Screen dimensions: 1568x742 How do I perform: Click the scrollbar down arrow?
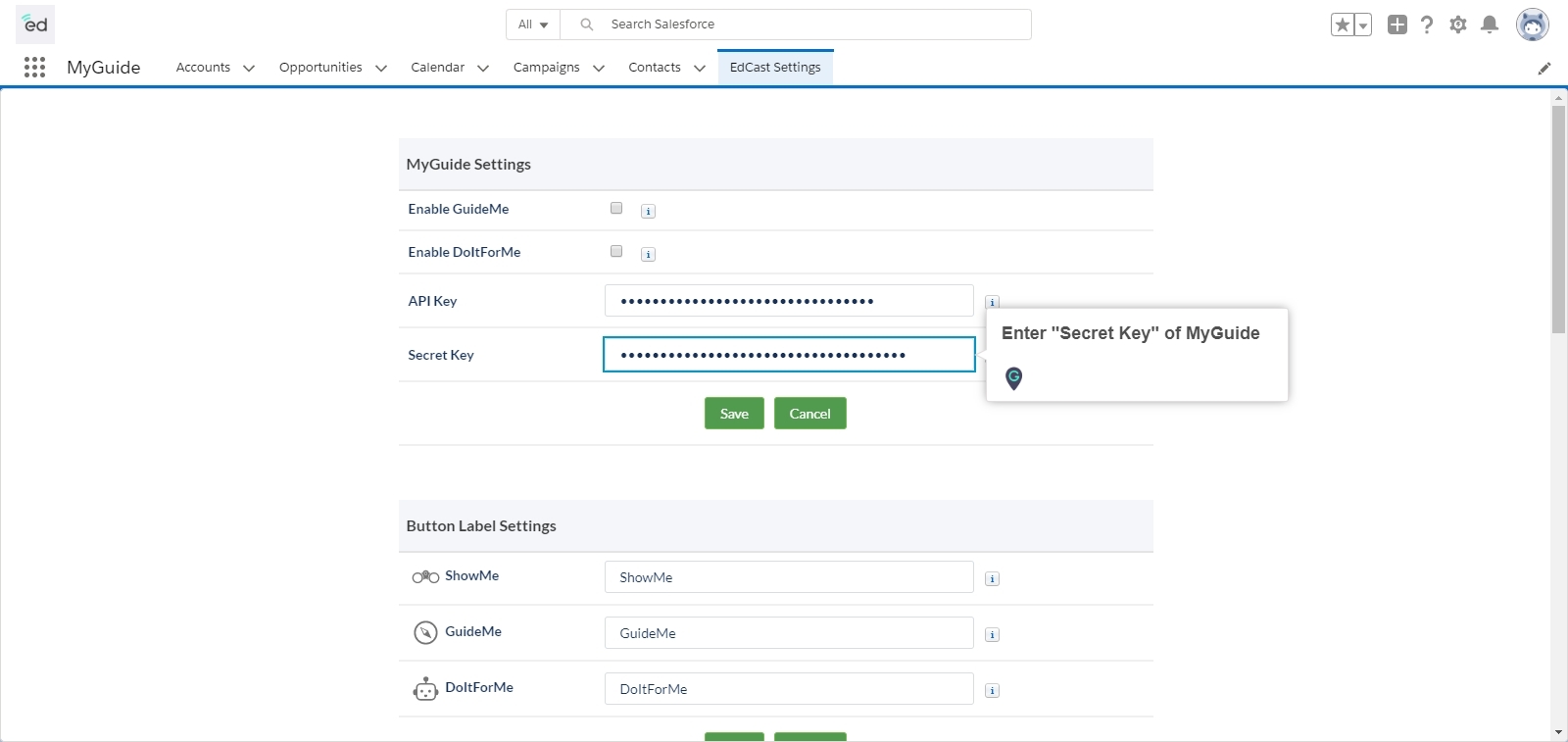tap(1558, 732)
